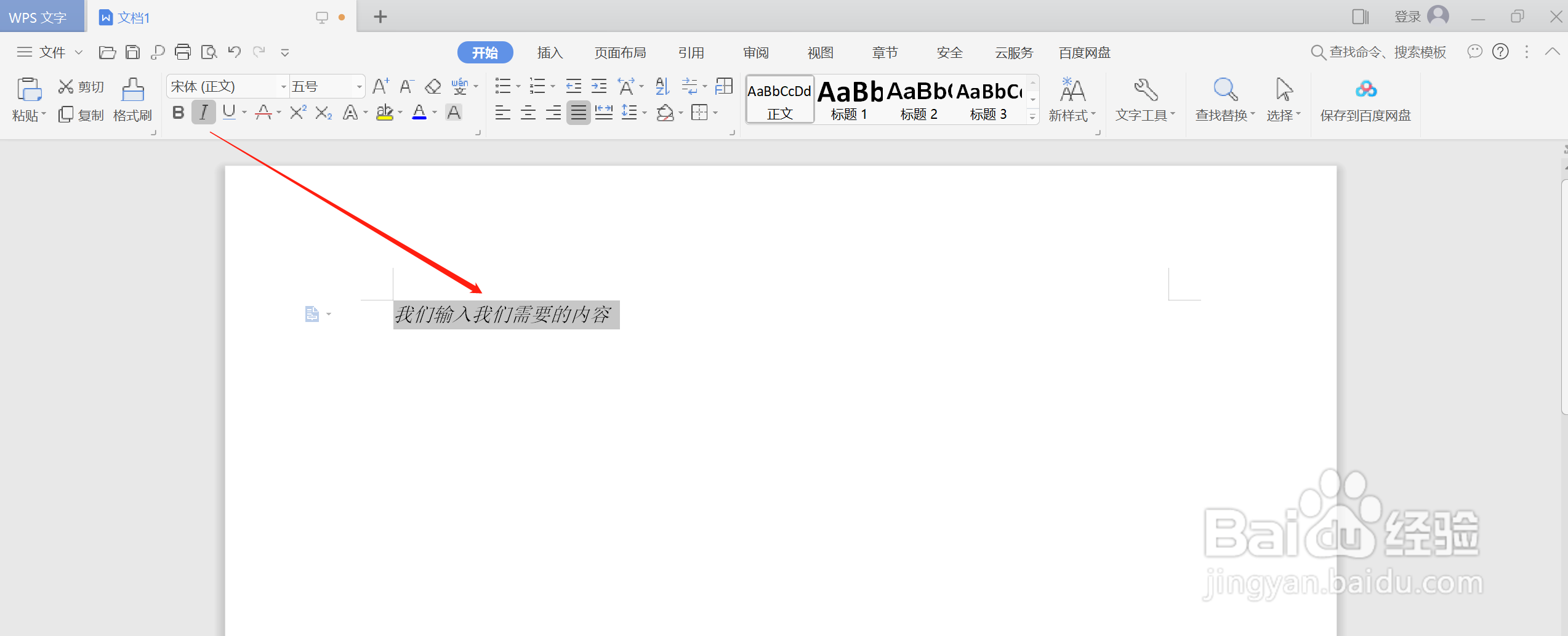The width and height of the screenshot is (1568, 636).
Task: Toggle justified alignment
Action: (579, 113)
